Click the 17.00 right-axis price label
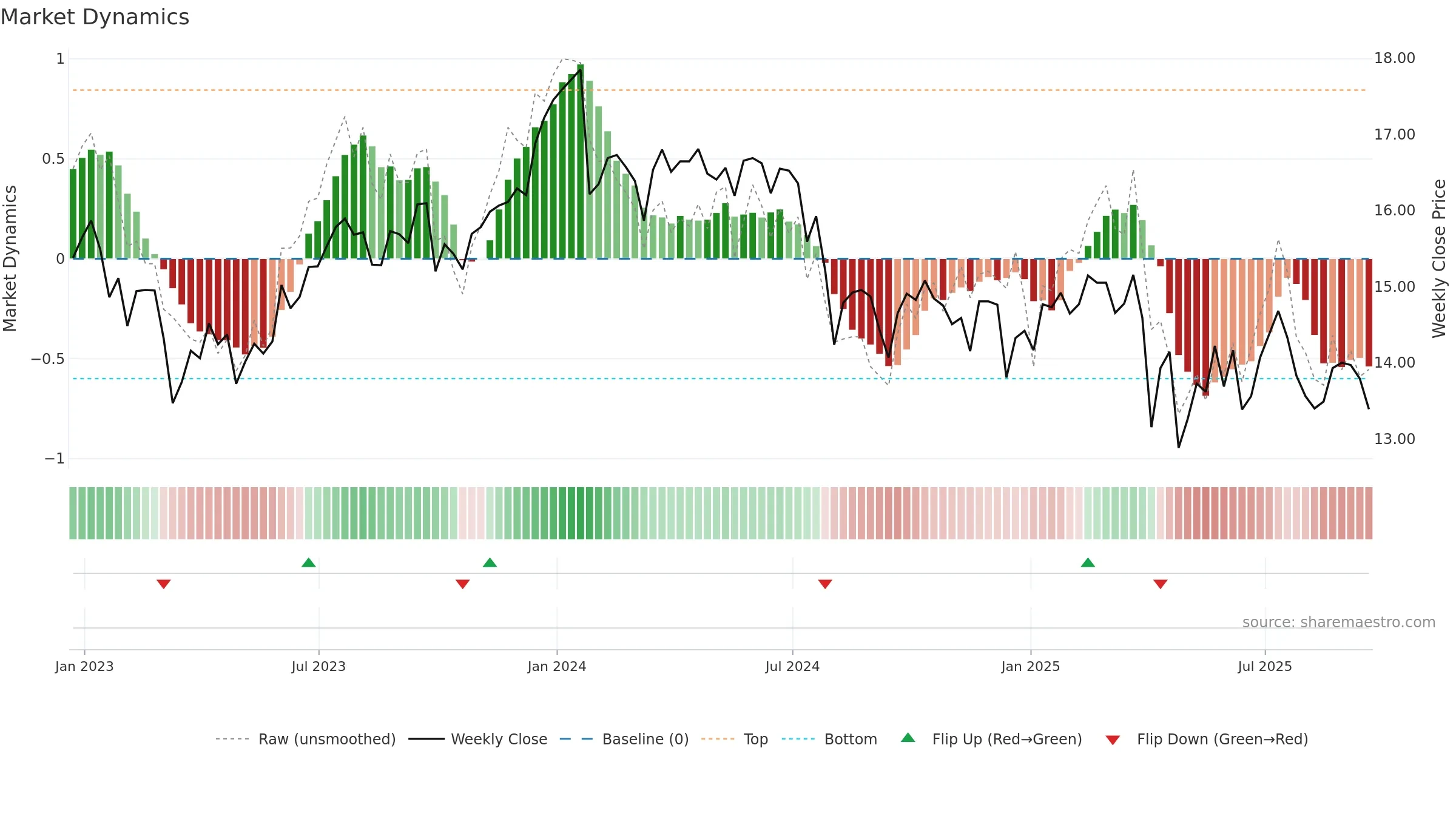The image size is (1456, 819). point(1395,134)
